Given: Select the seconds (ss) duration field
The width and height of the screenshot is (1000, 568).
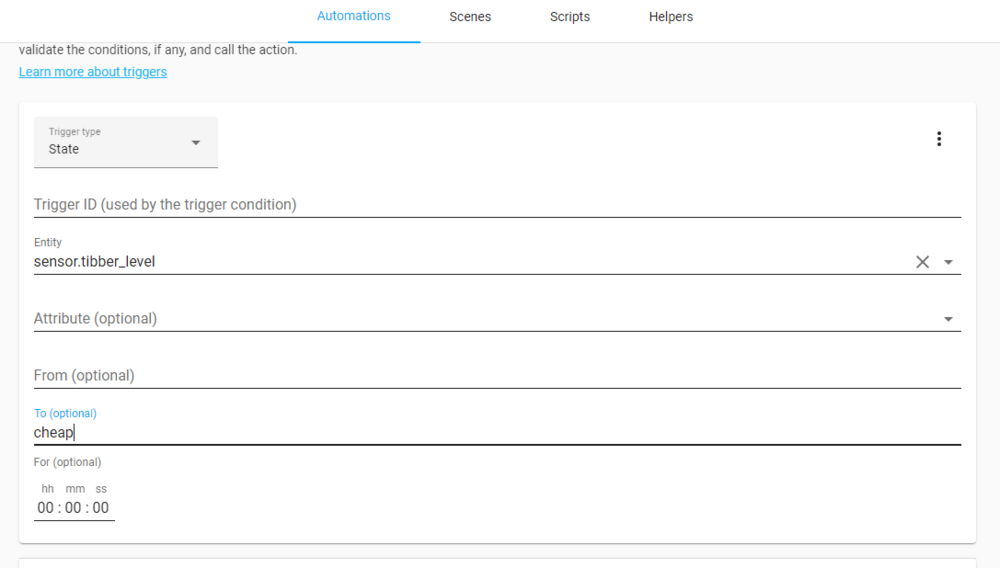Looking at the screenshot, I should coord(101,508).
